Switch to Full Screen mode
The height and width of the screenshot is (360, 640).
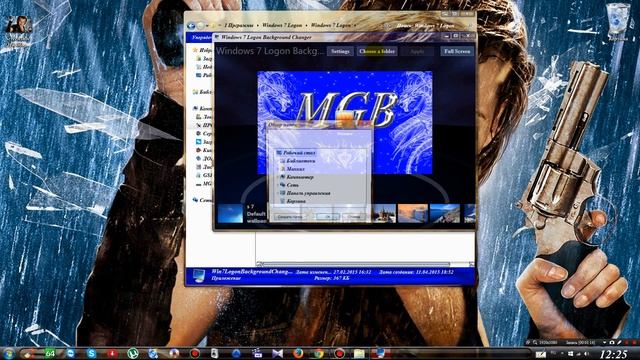pyautogui.click(x=457, y=51)
